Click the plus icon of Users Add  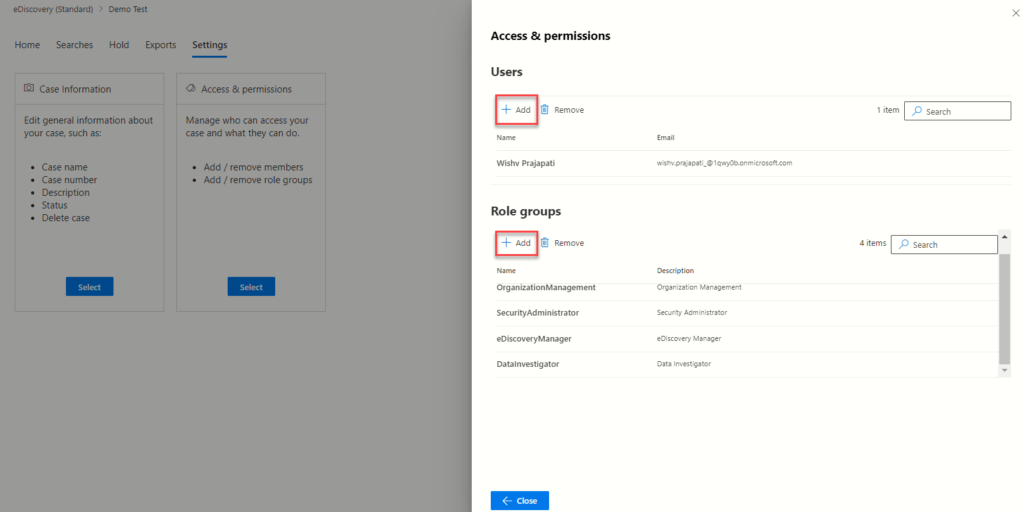pos(505,110)
